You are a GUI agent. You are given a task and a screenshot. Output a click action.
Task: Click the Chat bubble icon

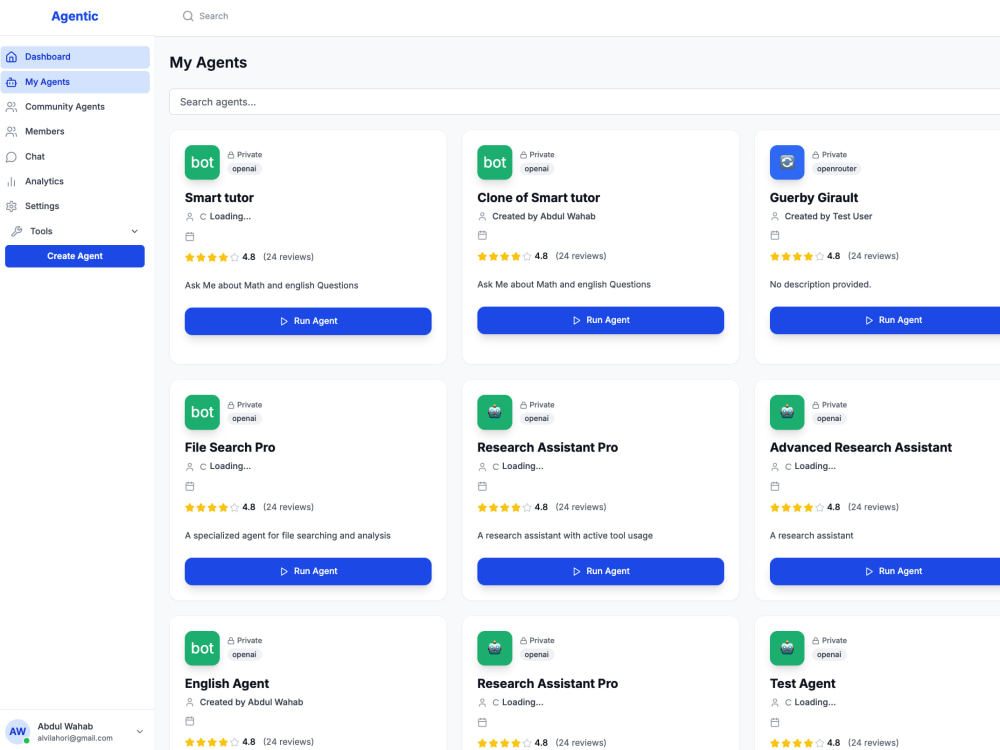(11, 156)
